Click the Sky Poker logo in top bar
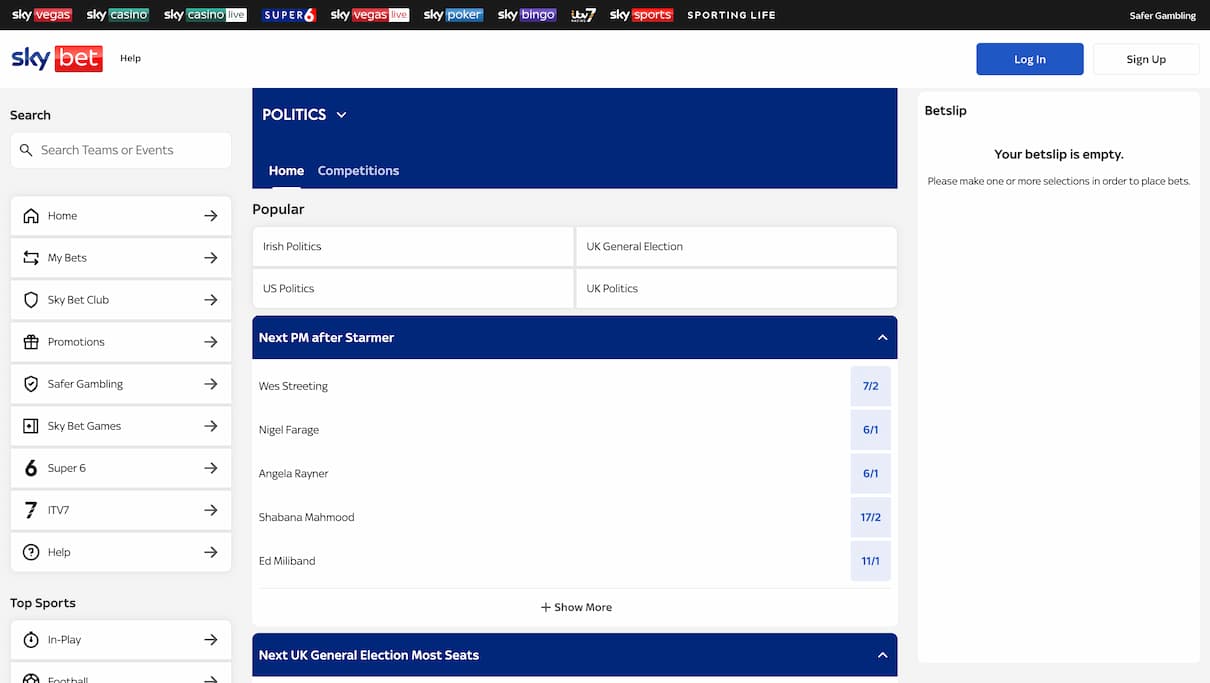This screenshot has height=683, width=1210. 452,14
